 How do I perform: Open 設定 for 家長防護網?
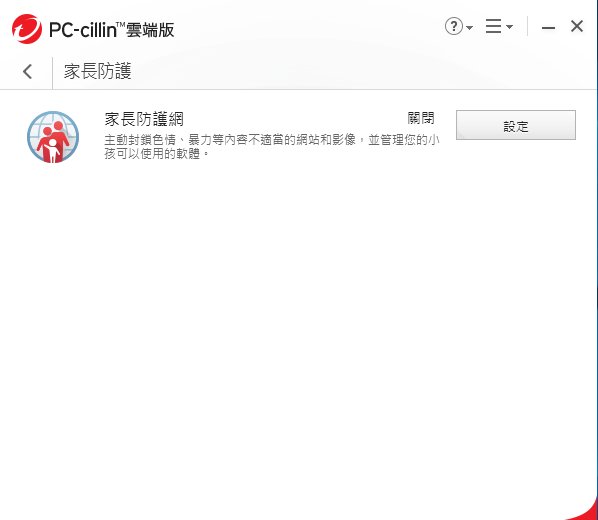pyautogui.click(x=516, y=125)
